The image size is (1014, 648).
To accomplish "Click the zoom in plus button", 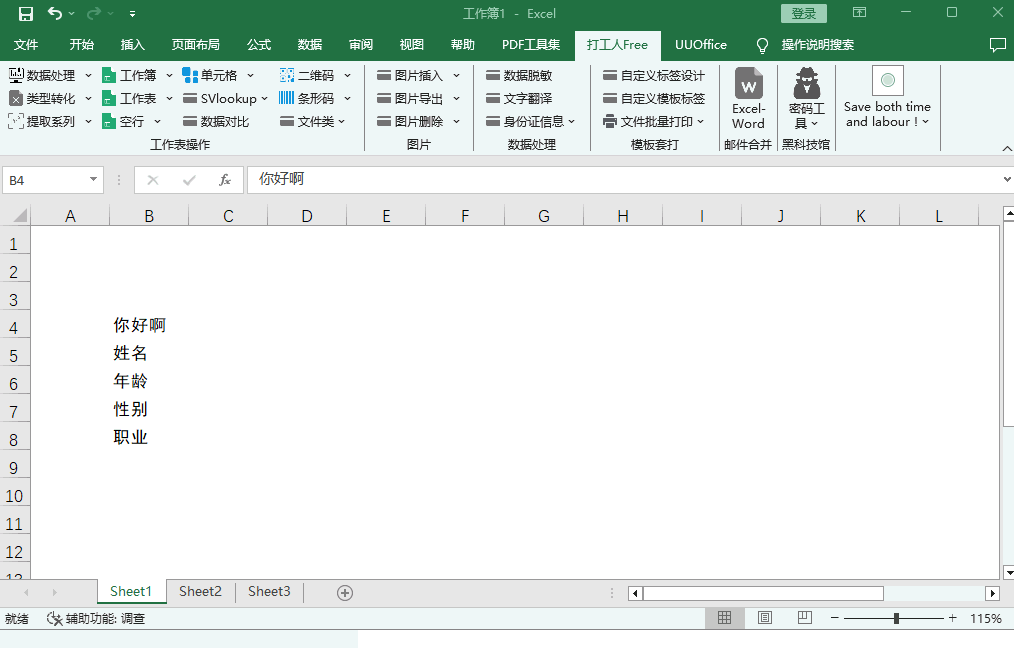I will pos(953,618).
